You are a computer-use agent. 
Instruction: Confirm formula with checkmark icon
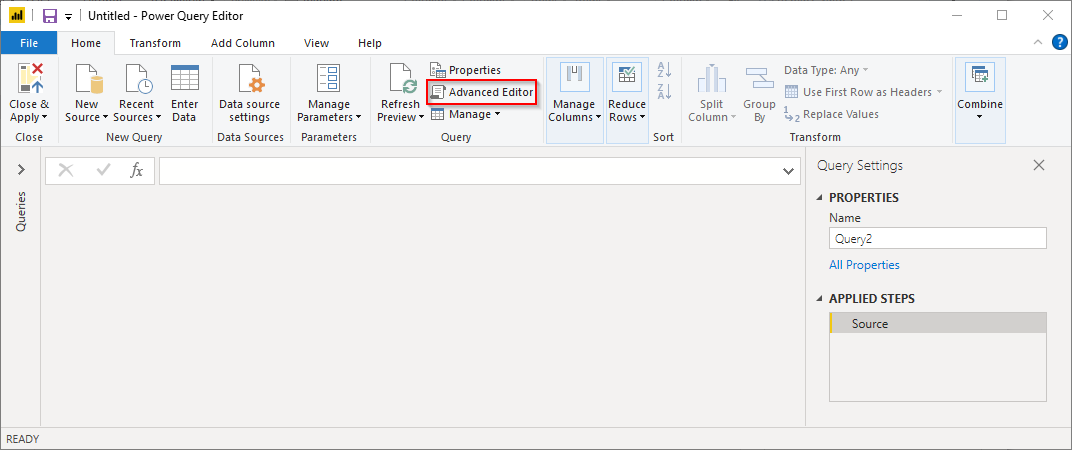(103, 170)
